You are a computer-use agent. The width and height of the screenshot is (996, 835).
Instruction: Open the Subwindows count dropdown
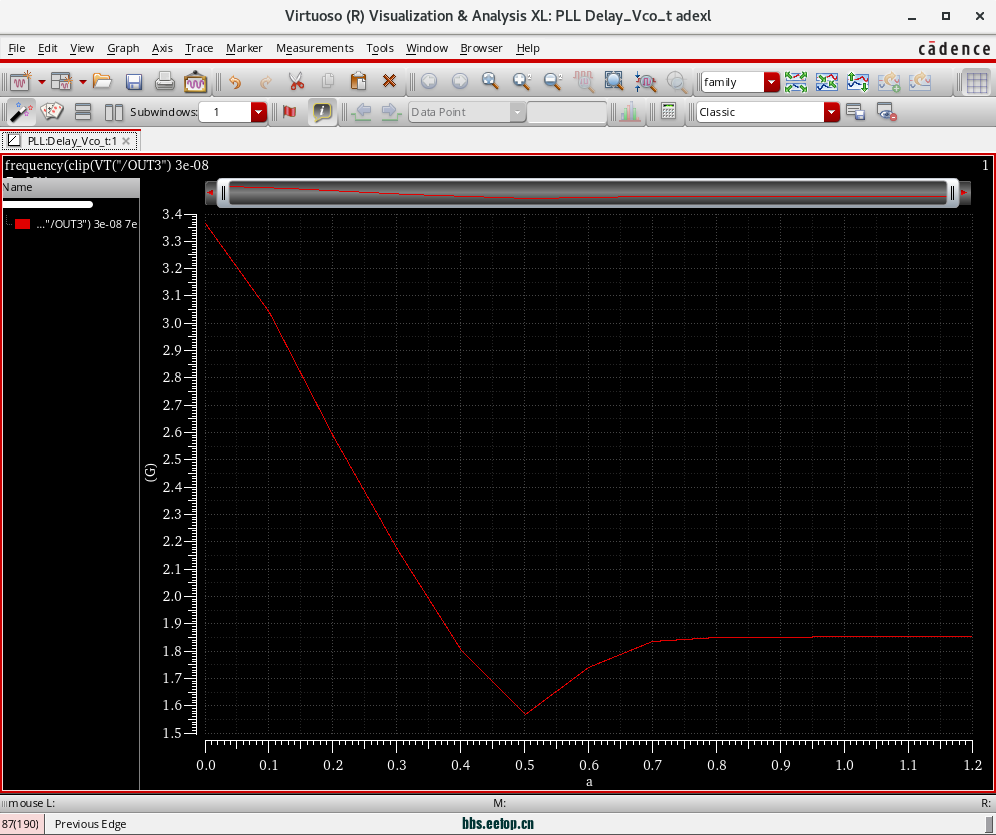pos(259,112)
